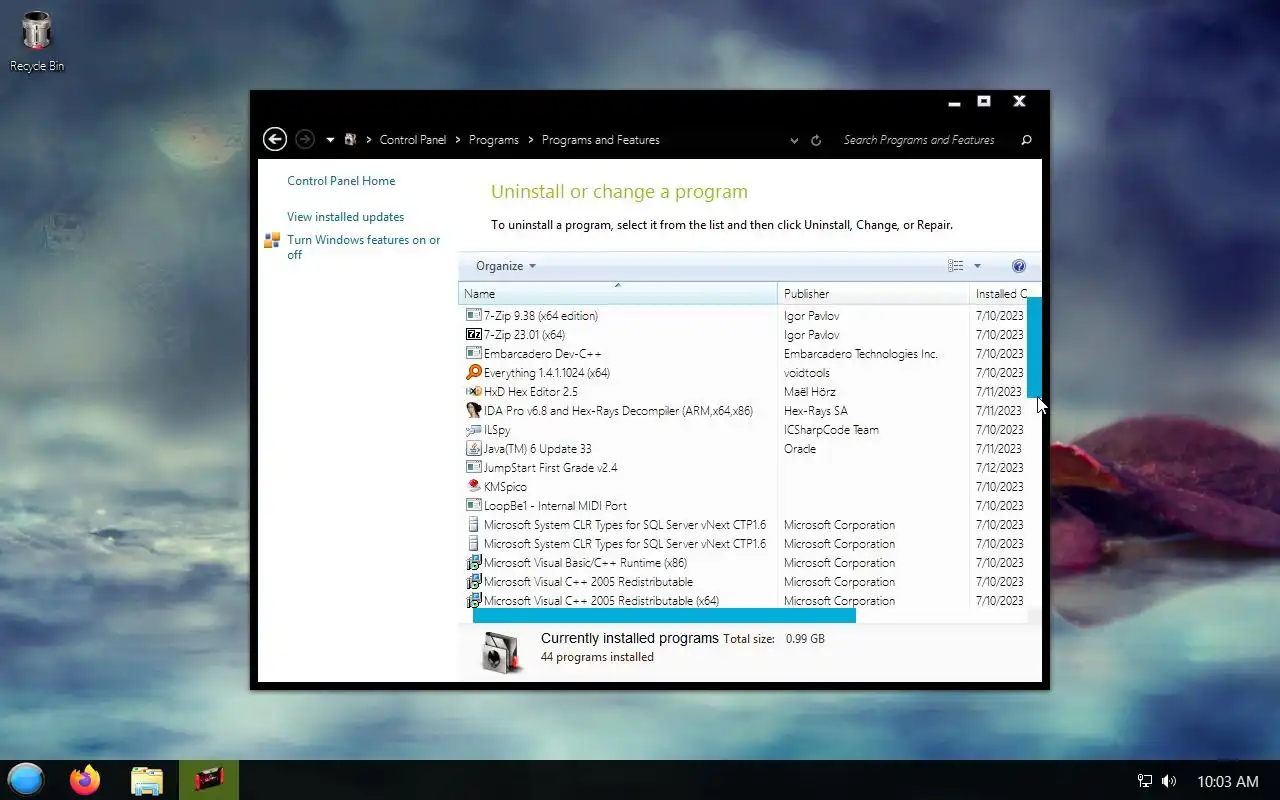Image resolution: width=1280 pixels, height=800 pixels.
Task: Open the Recycle Bin desktop icon
Action: click(36, 41)
